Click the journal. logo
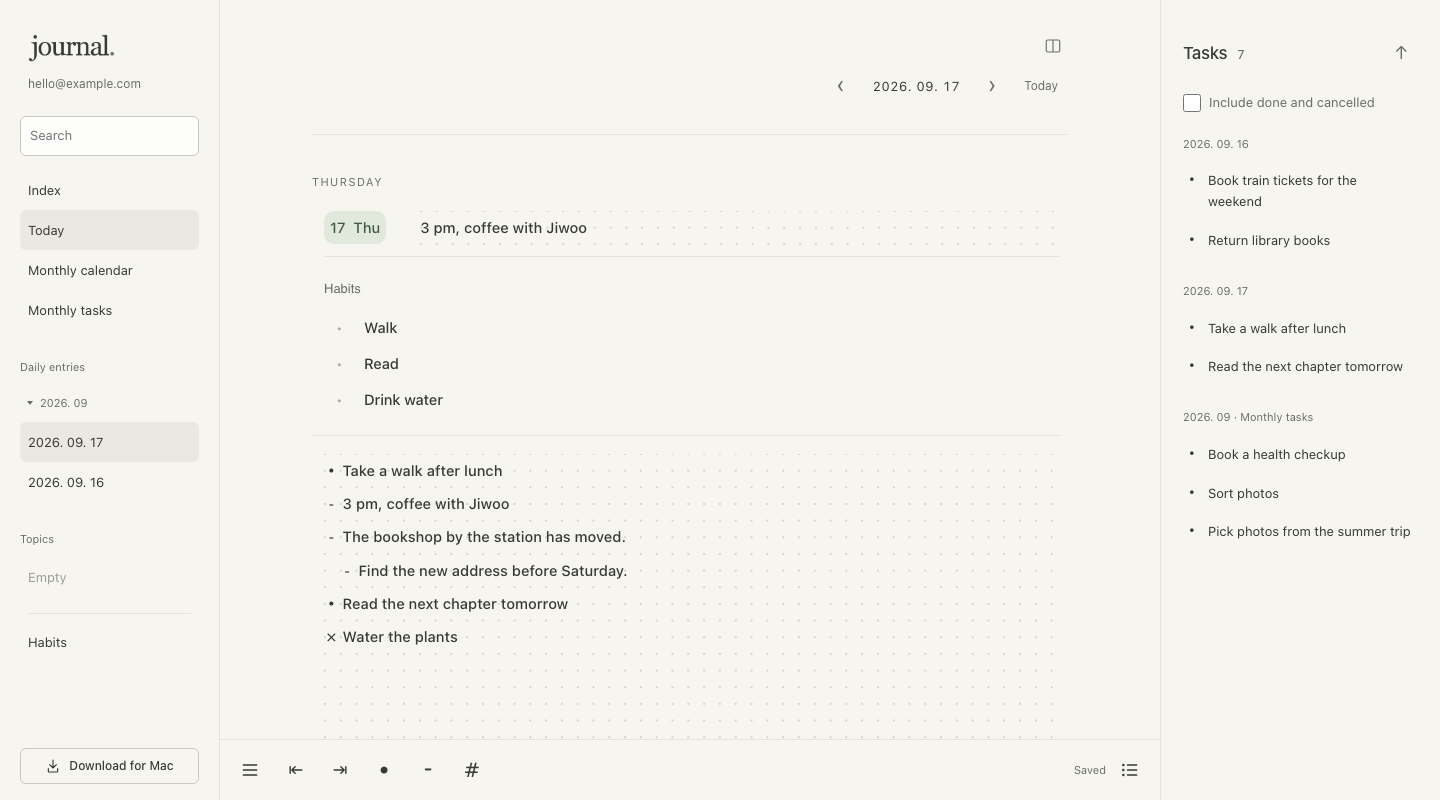This screenshot has height=800, width=1440. click(x=71, y=46)
